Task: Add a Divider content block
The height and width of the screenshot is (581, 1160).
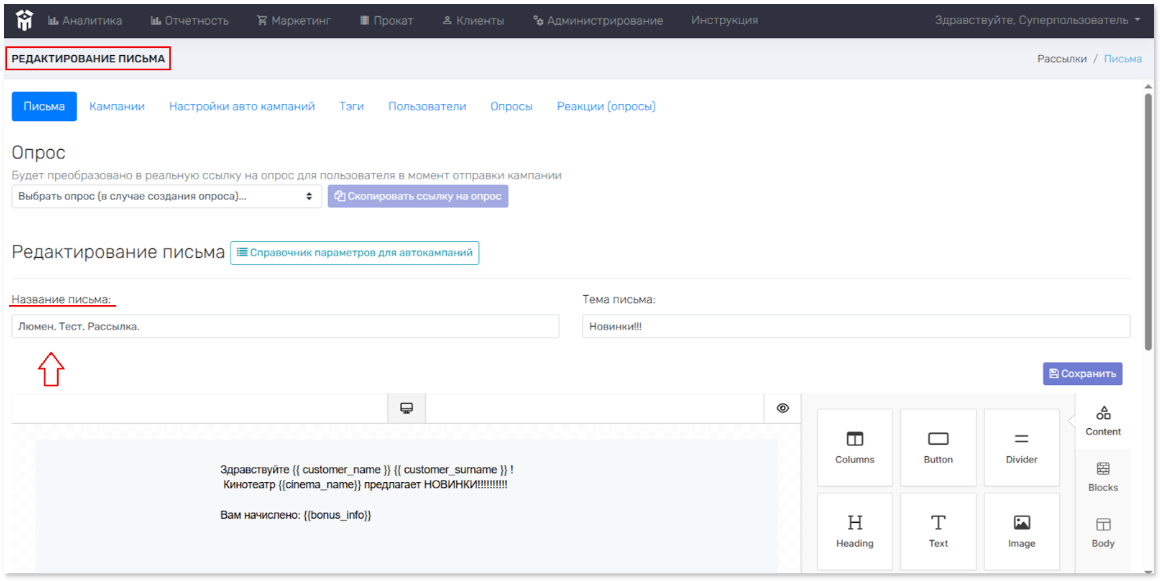Action: (1021, 447)
